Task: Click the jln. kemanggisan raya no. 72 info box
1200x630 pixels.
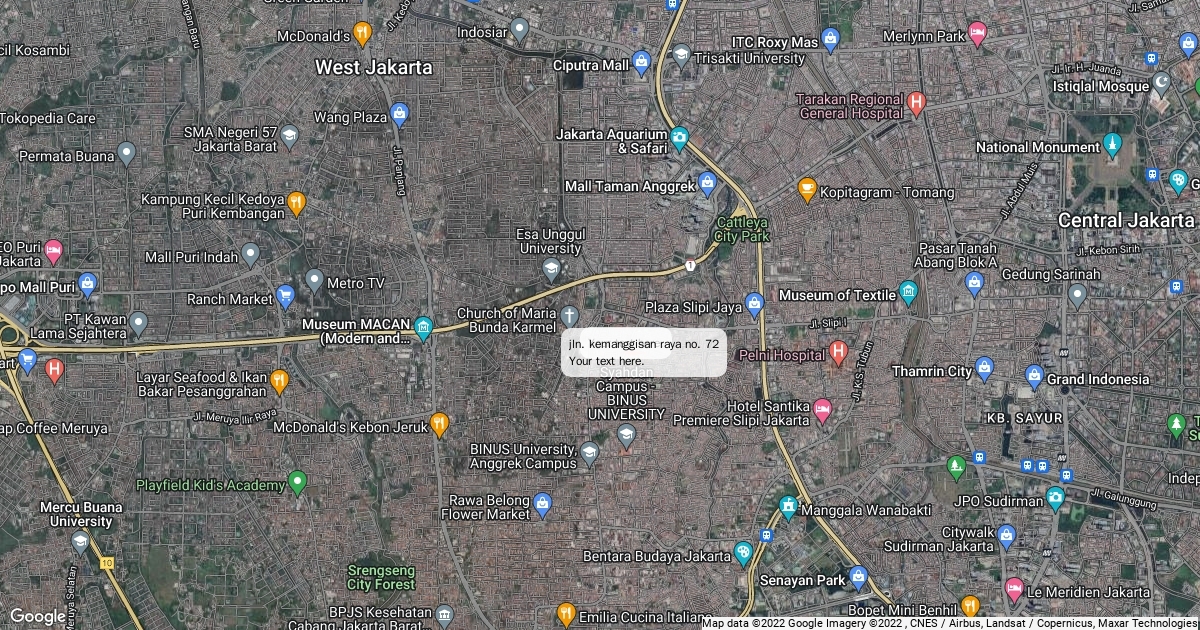Action: [x=644, y=352]
